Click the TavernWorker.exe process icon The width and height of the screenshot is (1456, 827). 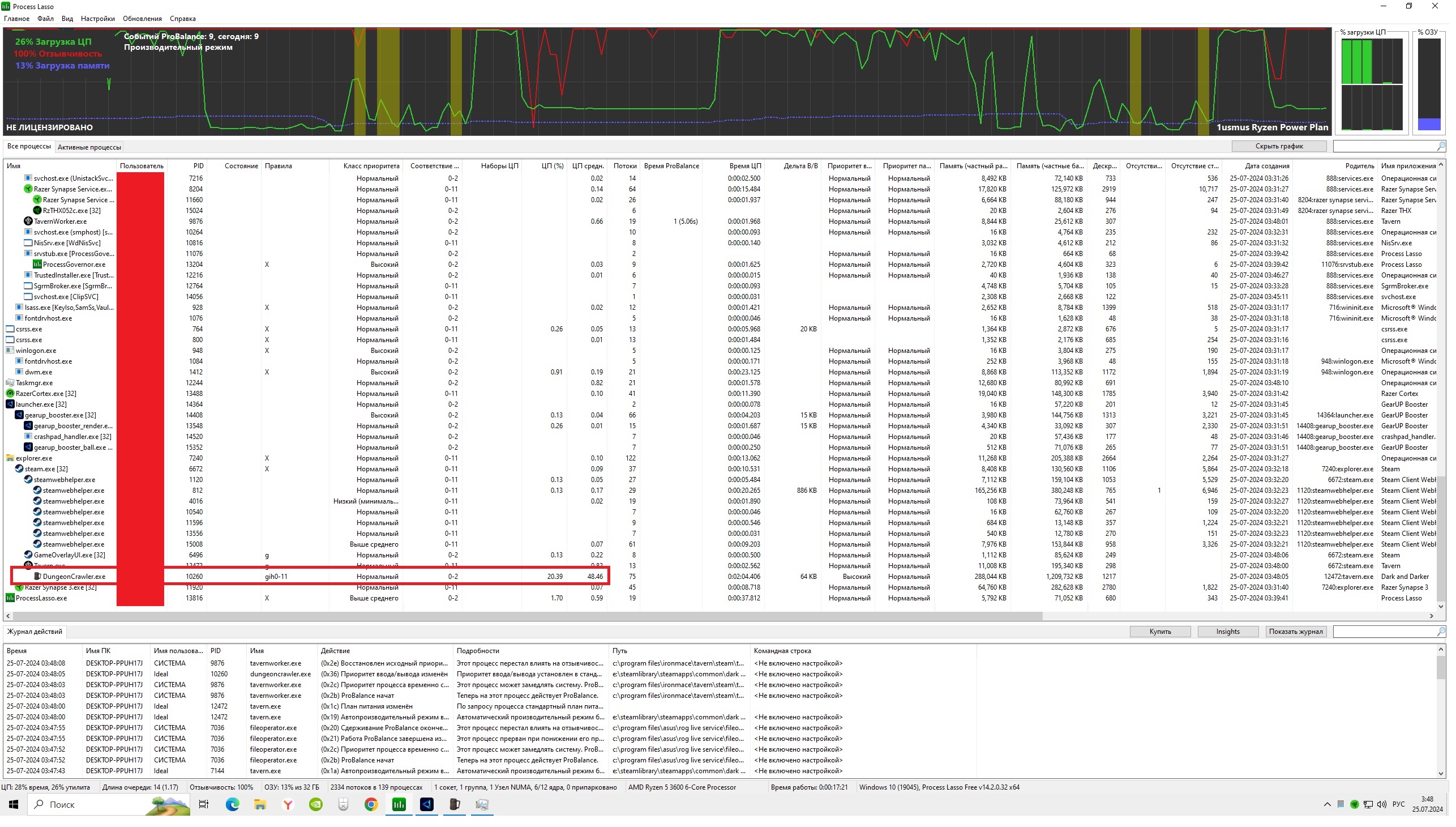[28, 221]
